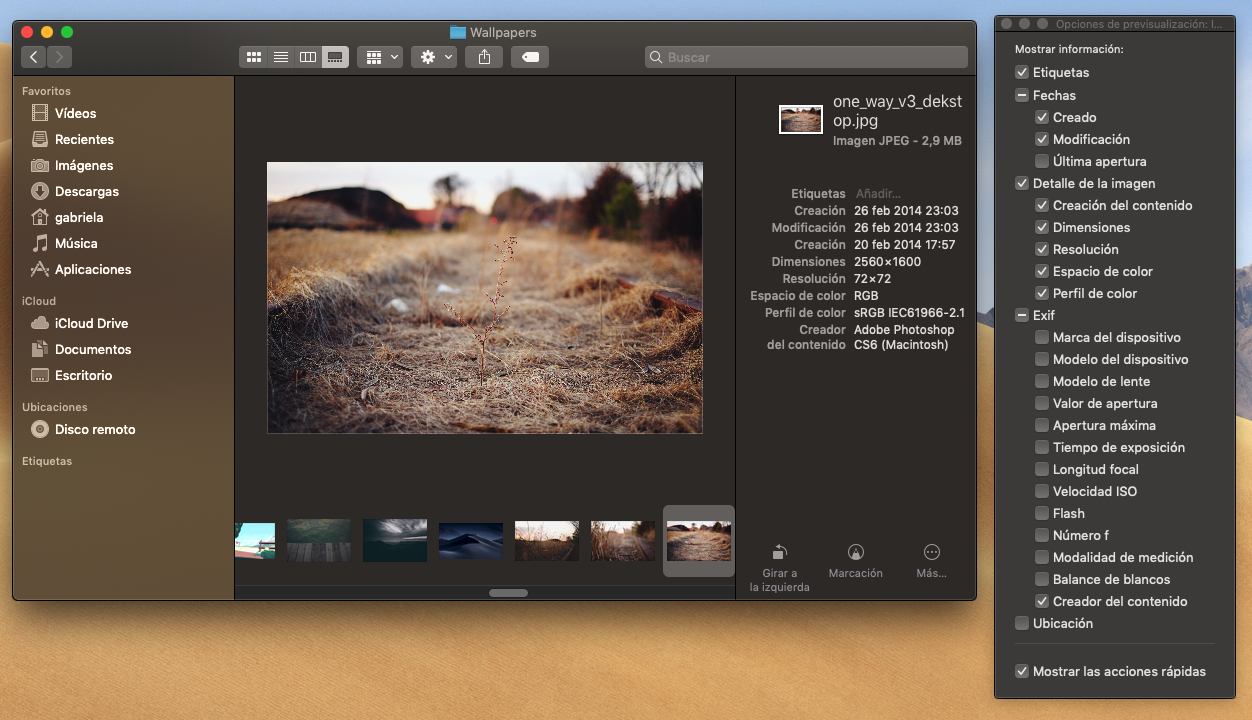Open the Share button in Finder toolbar

(x=484, y=57)
